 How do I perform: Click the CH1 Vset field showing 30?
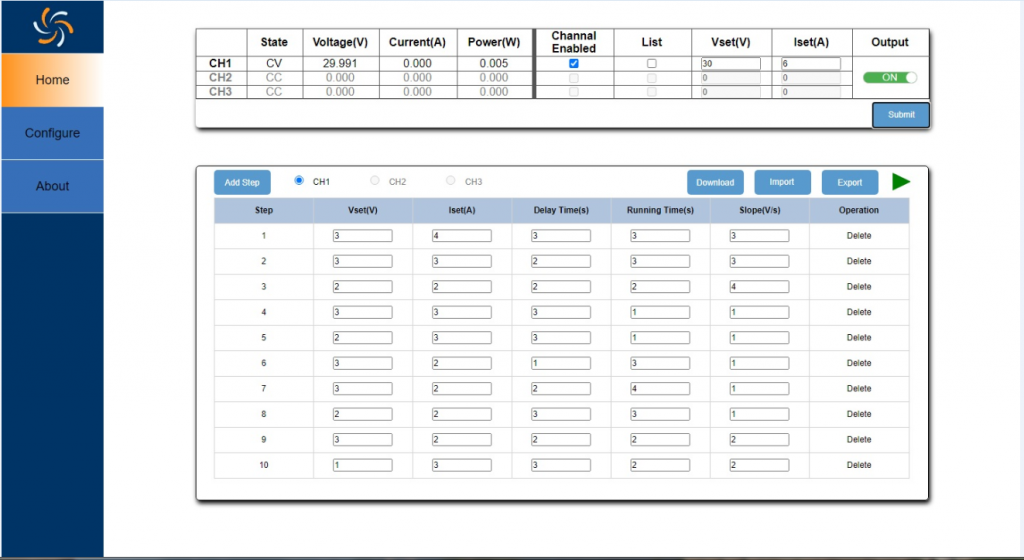point(730,63)
